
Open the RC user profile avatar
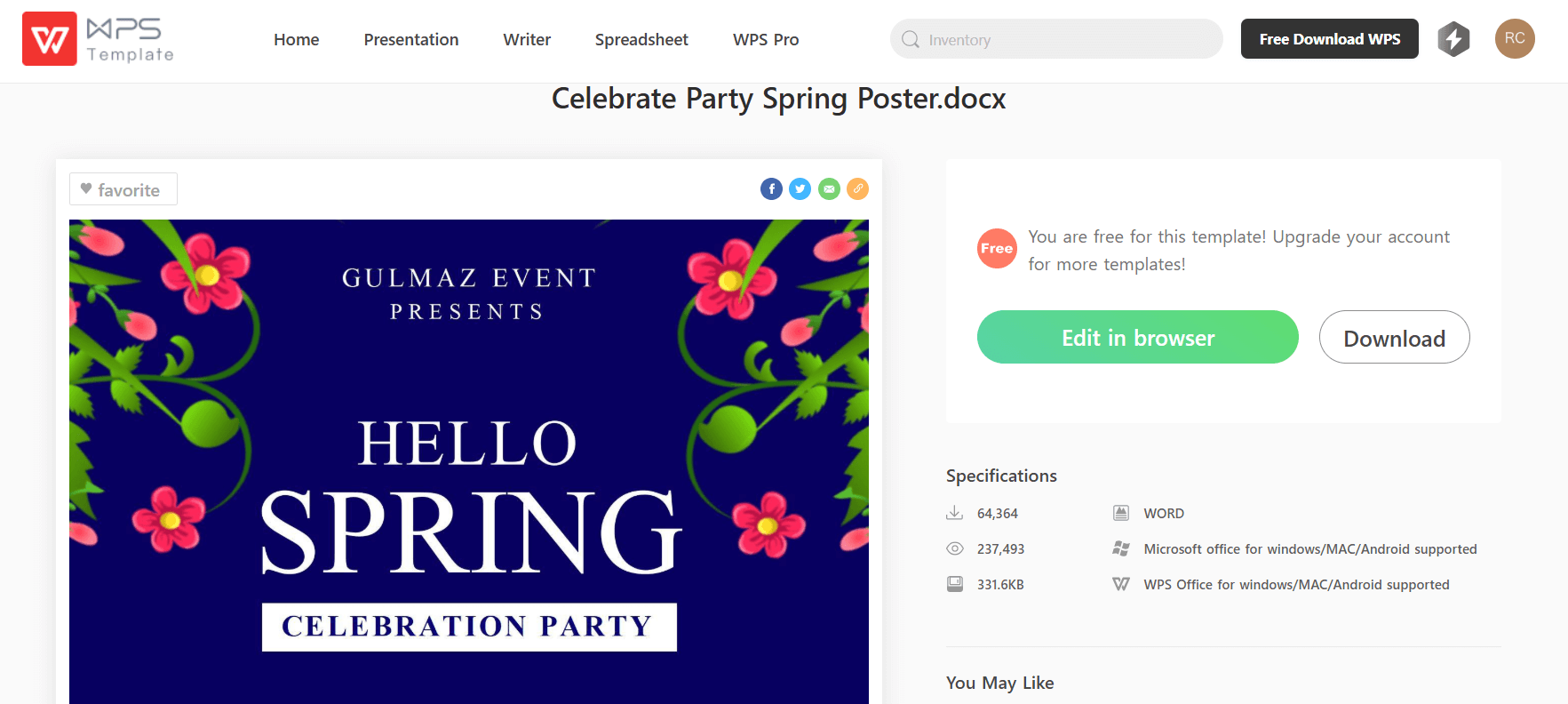point(1515,39)
